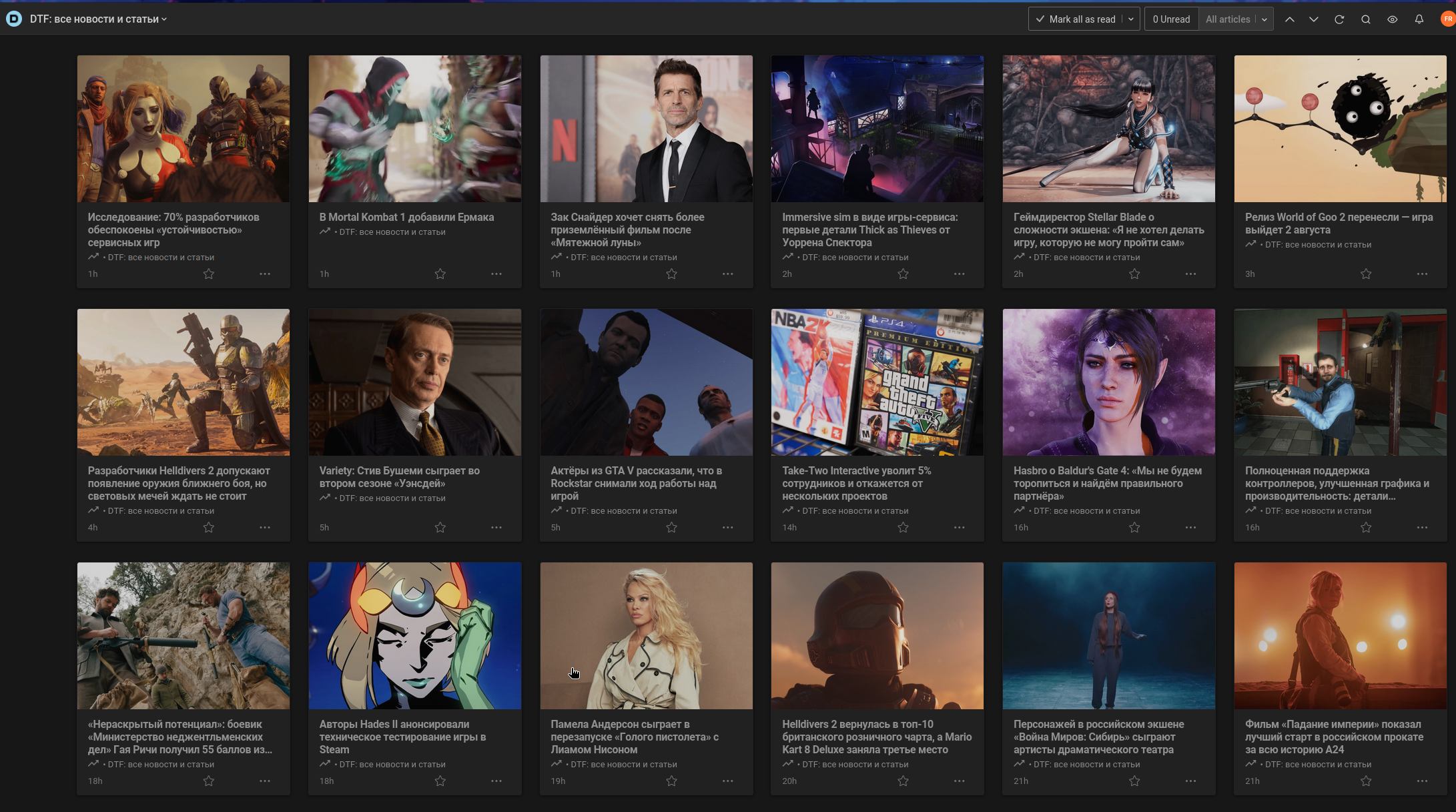Star the Hades II technical test article

point(440,781)
